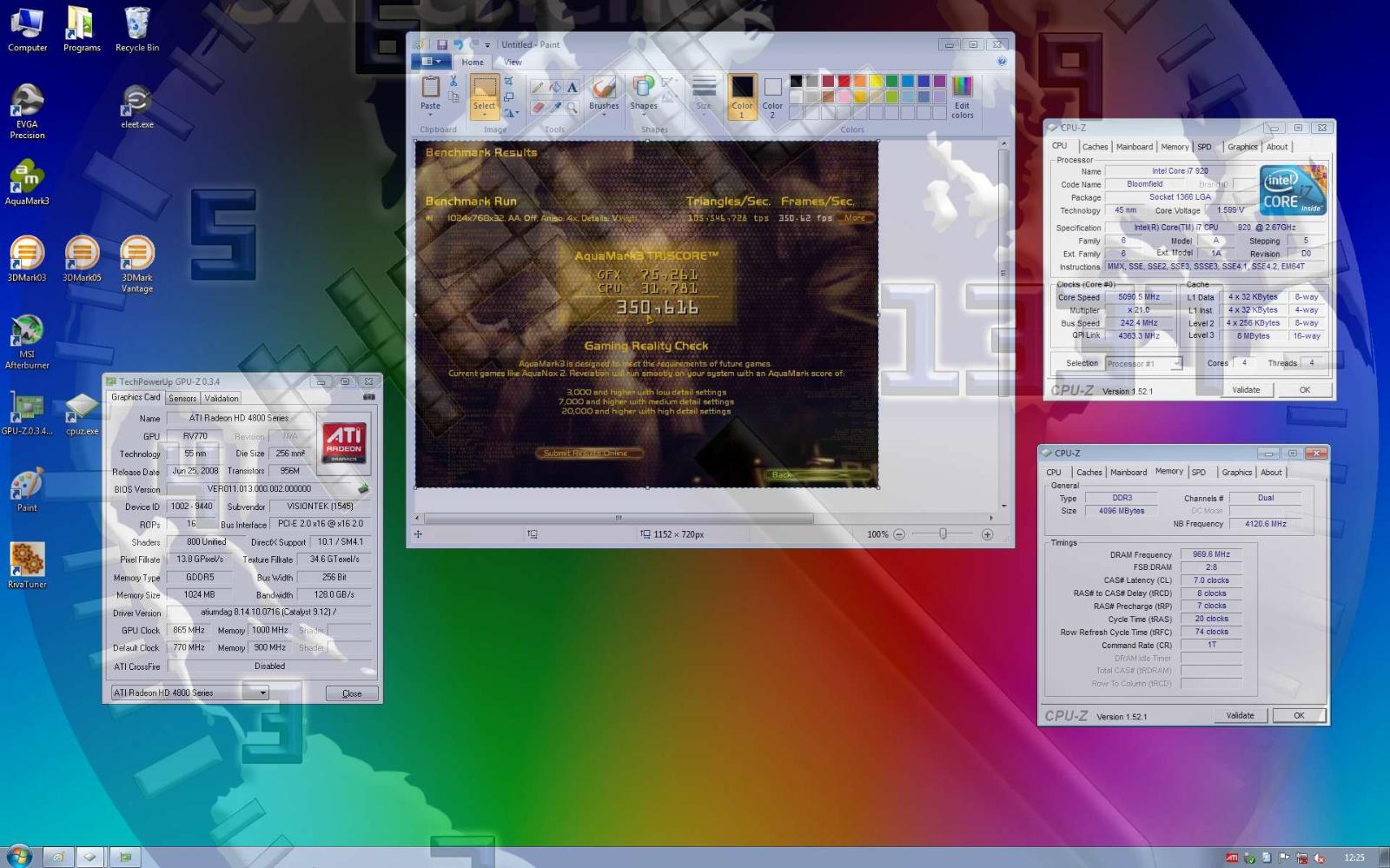The width and height of the screenshot is (1390, 868).
Task: Click the ATI tray icon in the taskbar
Action: pos(1232,858)
